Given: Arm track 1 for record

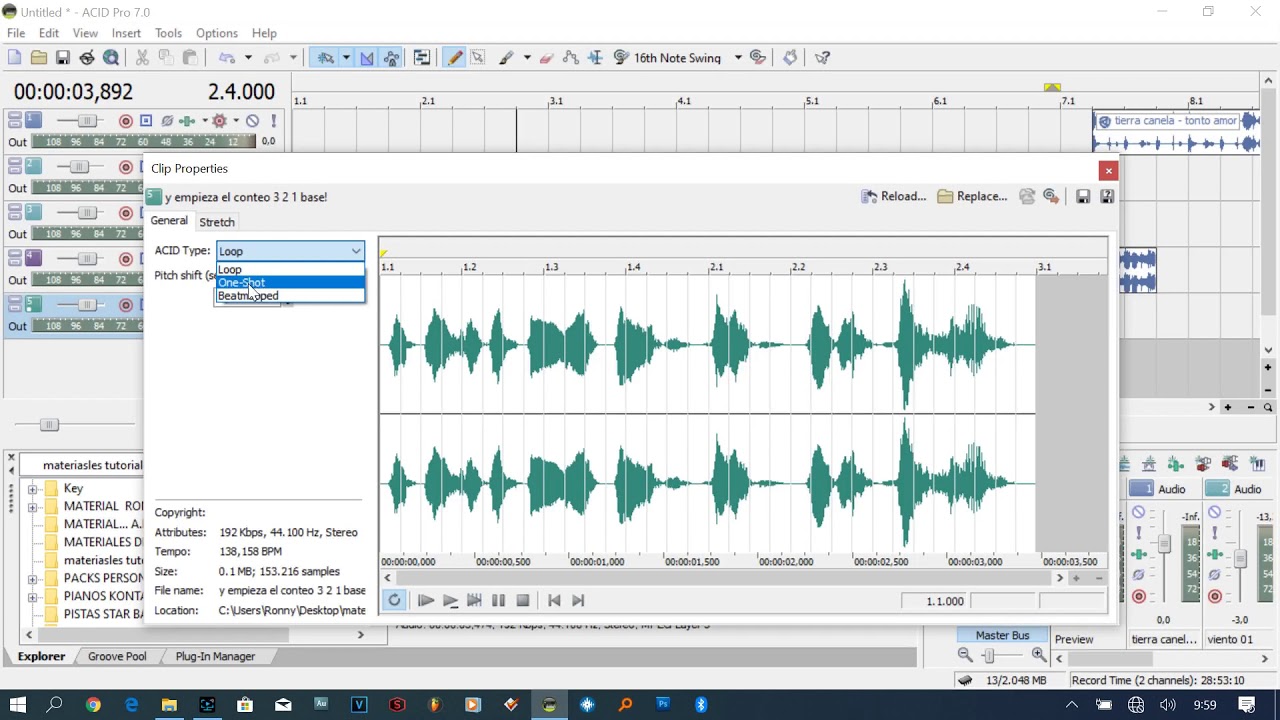Looking at the screenshot, I should [125, 121].
